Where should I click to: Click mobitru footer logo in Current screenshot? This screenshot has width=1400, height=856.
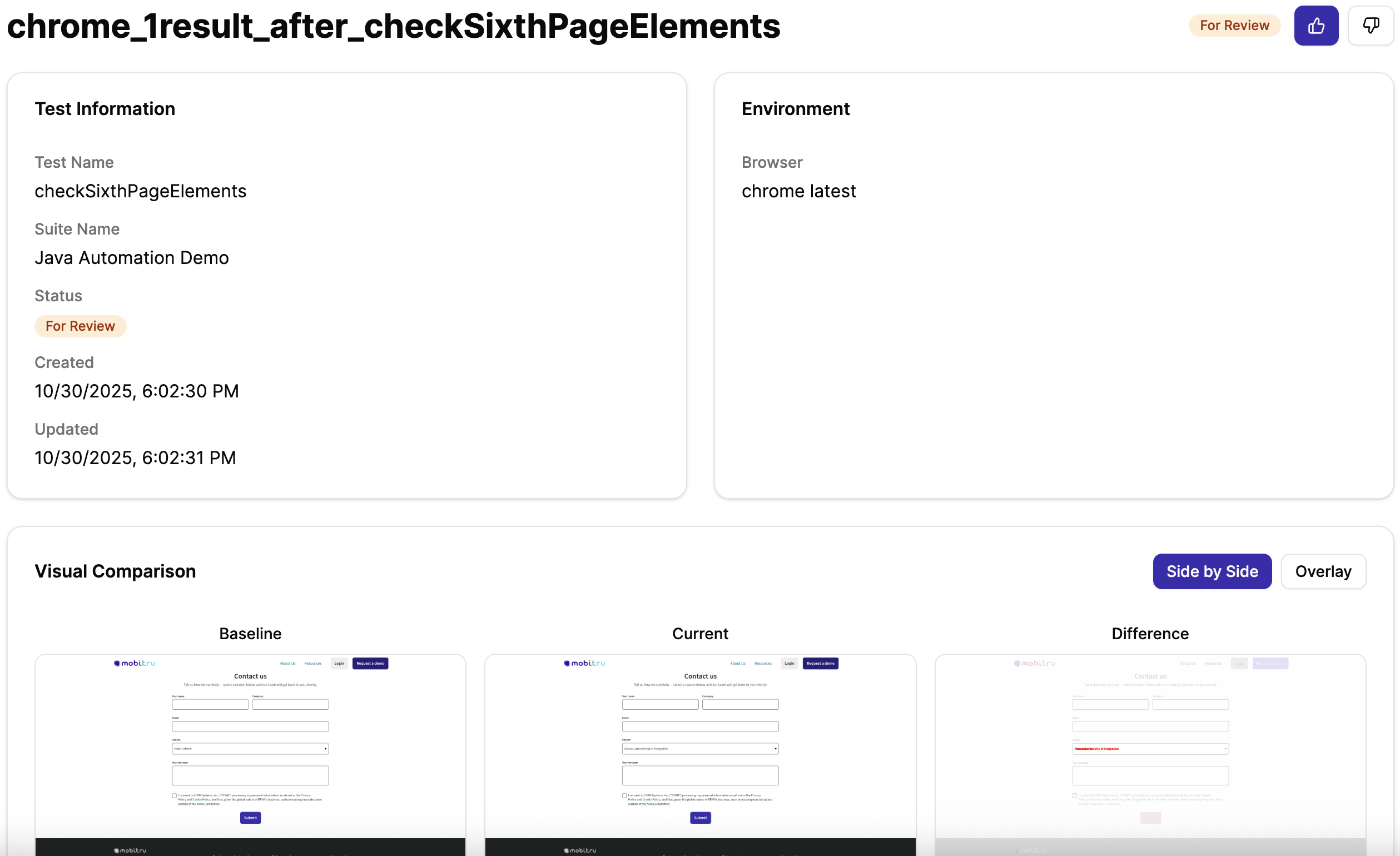point(580,850)
